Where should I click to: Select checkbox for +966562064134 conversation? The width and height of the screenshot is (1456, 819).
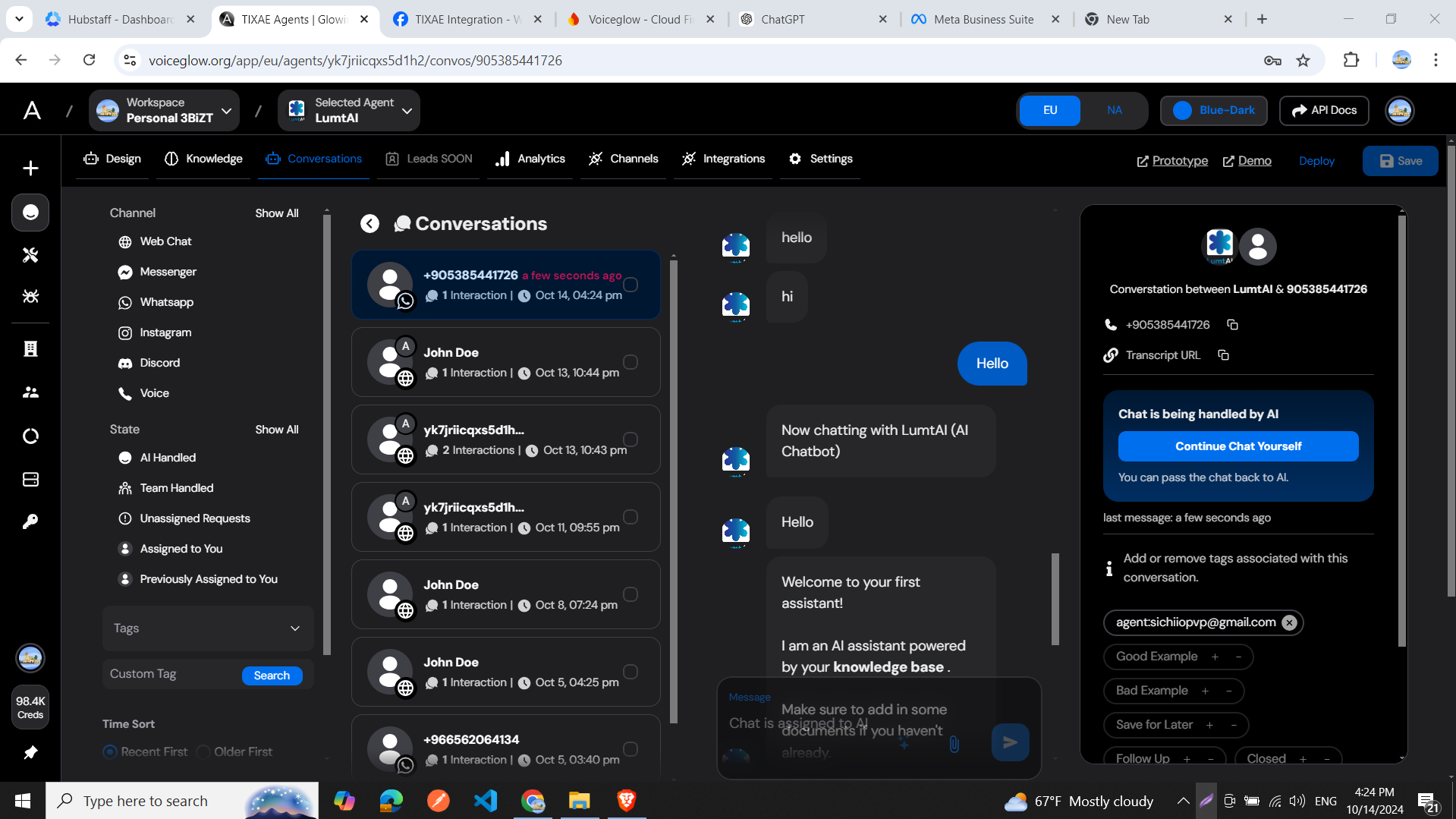(631, 749)
